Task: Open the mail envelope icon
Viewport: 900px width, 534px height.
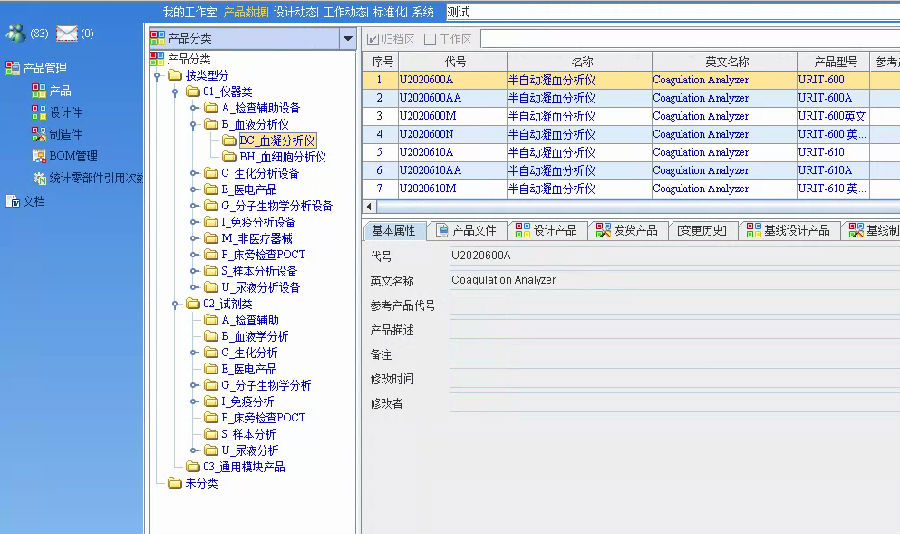Action: click(x=67, y=34)
